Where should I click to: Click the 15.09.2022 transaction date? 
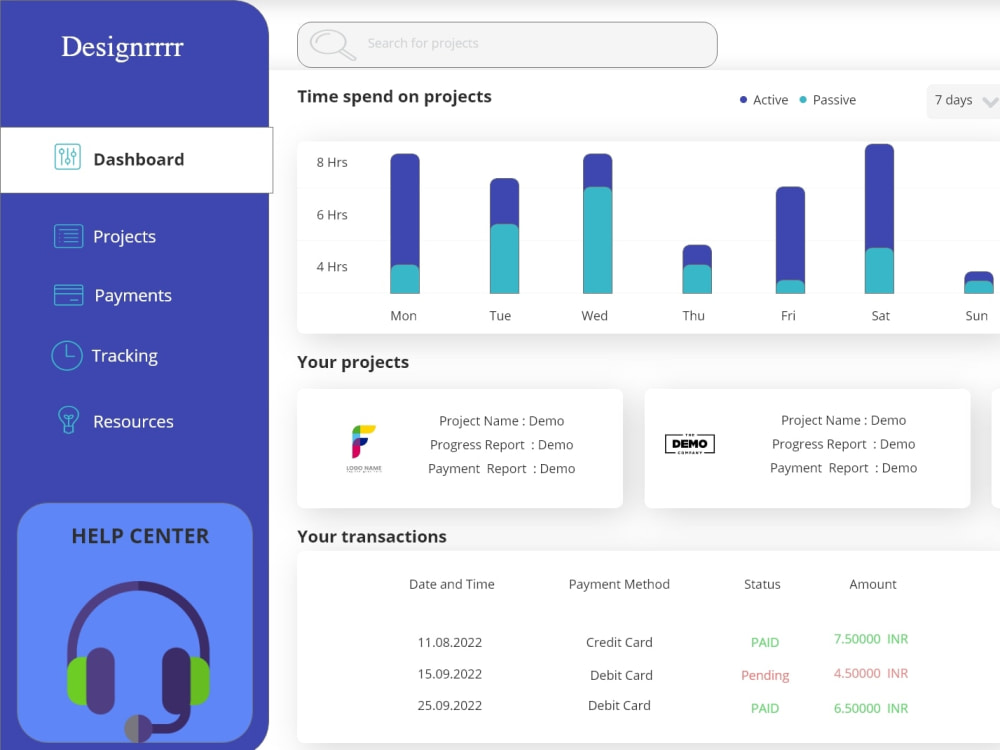click(x=450, y=674)
